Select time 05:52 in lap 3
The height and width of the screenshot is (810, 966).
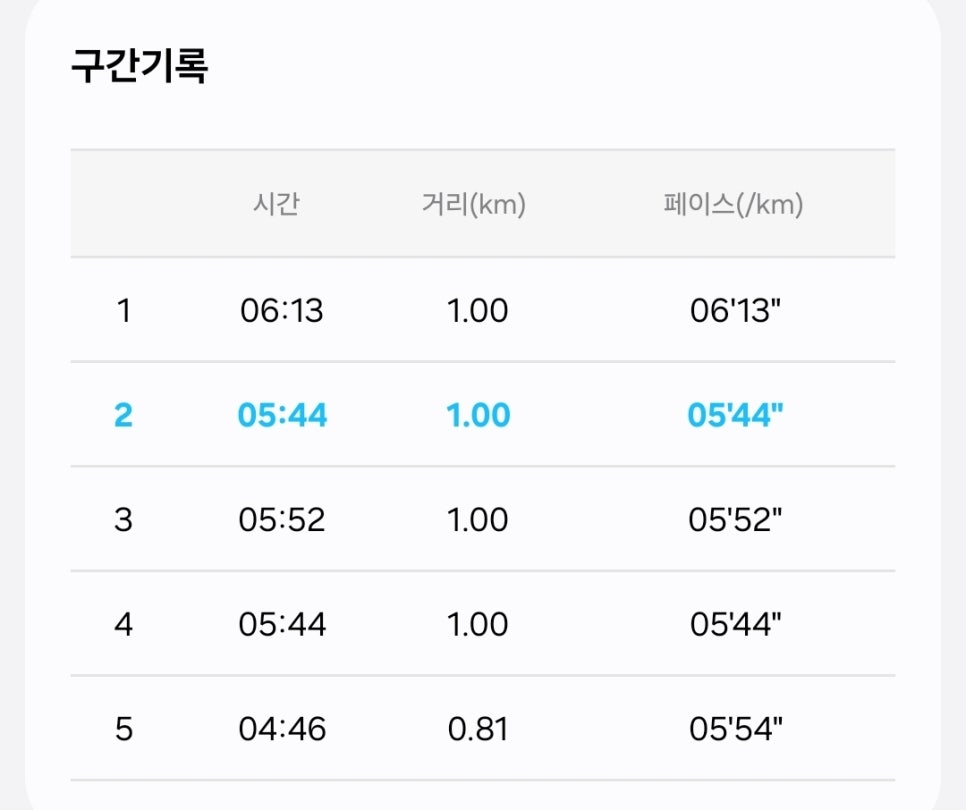(x=282, y=520)
